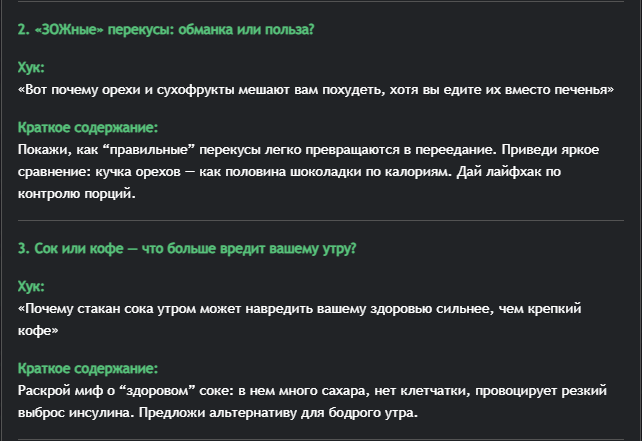This screenshot has height=441, width=642.
Task: Click the line starting сравнение: кучка орехов
Action: (289, 172)
